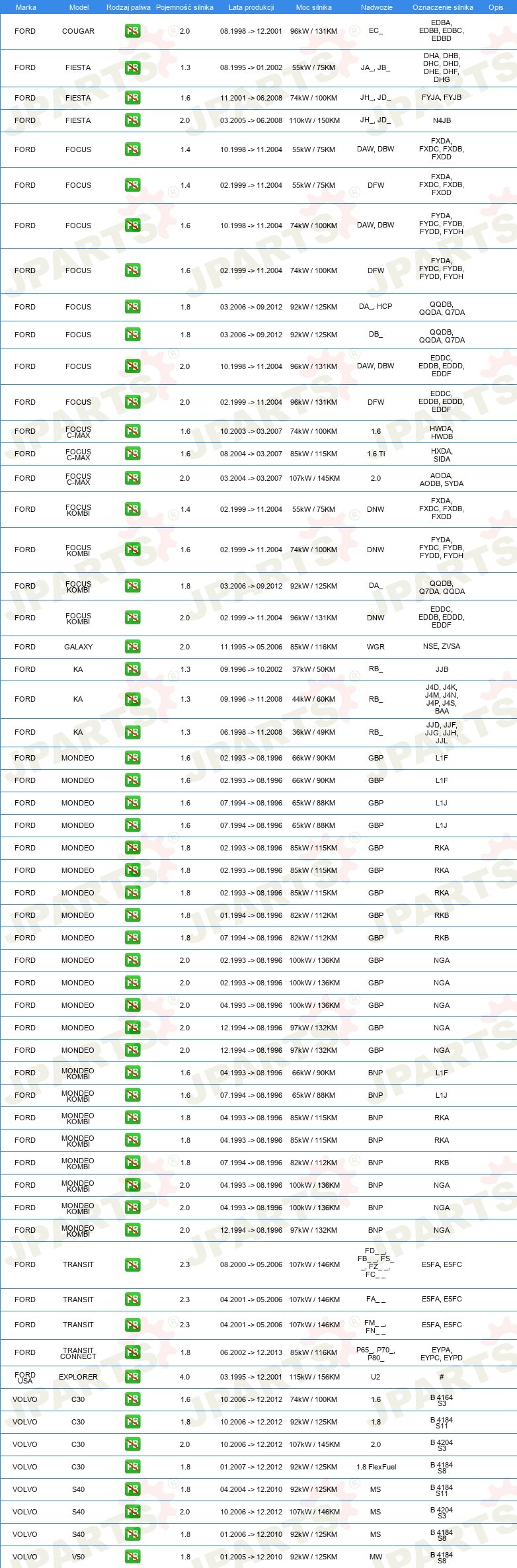Click the fuel icon for the Focus 1.8 DA_, HCP row
Screen dimensions: 517x1568
tap(132, 307)
